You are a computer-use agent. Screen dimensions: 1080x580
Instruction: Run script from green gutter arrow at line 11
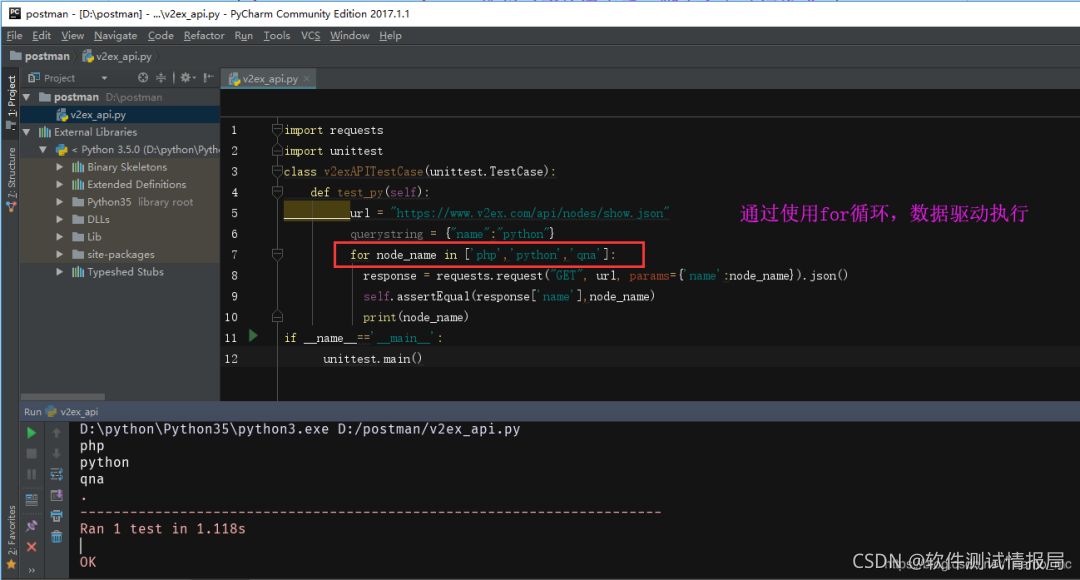[x=253, y=337]
